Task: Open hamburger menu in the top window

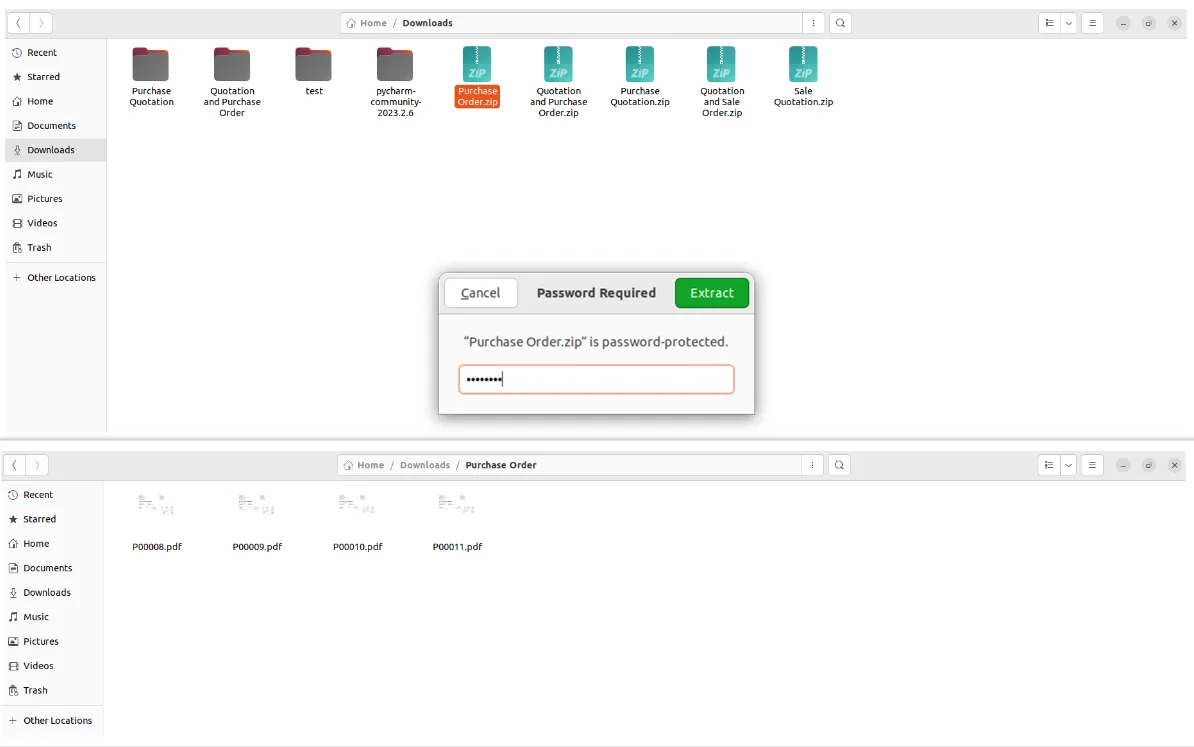Action: pos(1092,23)
